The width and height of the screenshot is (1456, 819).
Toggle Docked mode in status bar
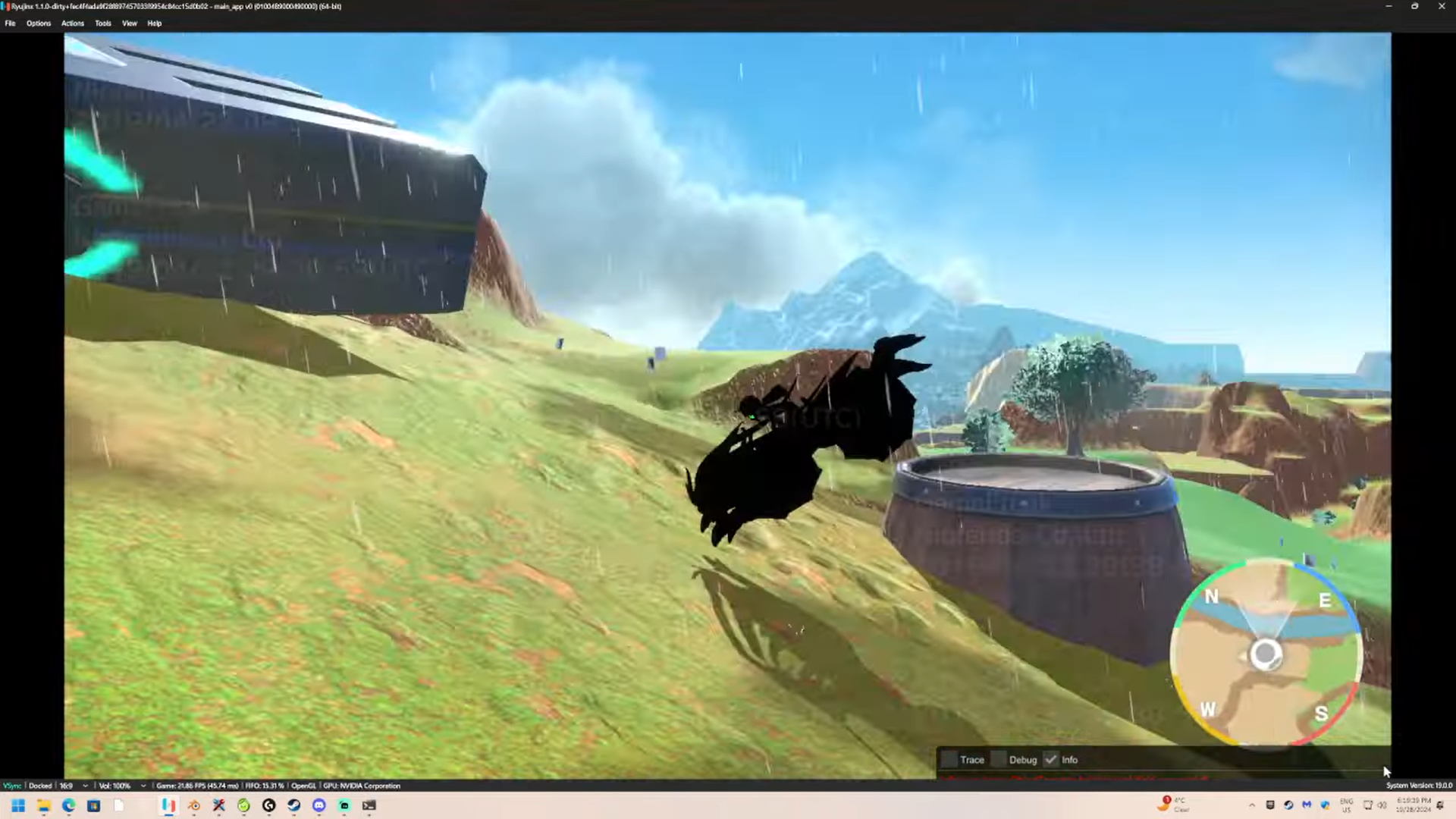tap(40, 786)
